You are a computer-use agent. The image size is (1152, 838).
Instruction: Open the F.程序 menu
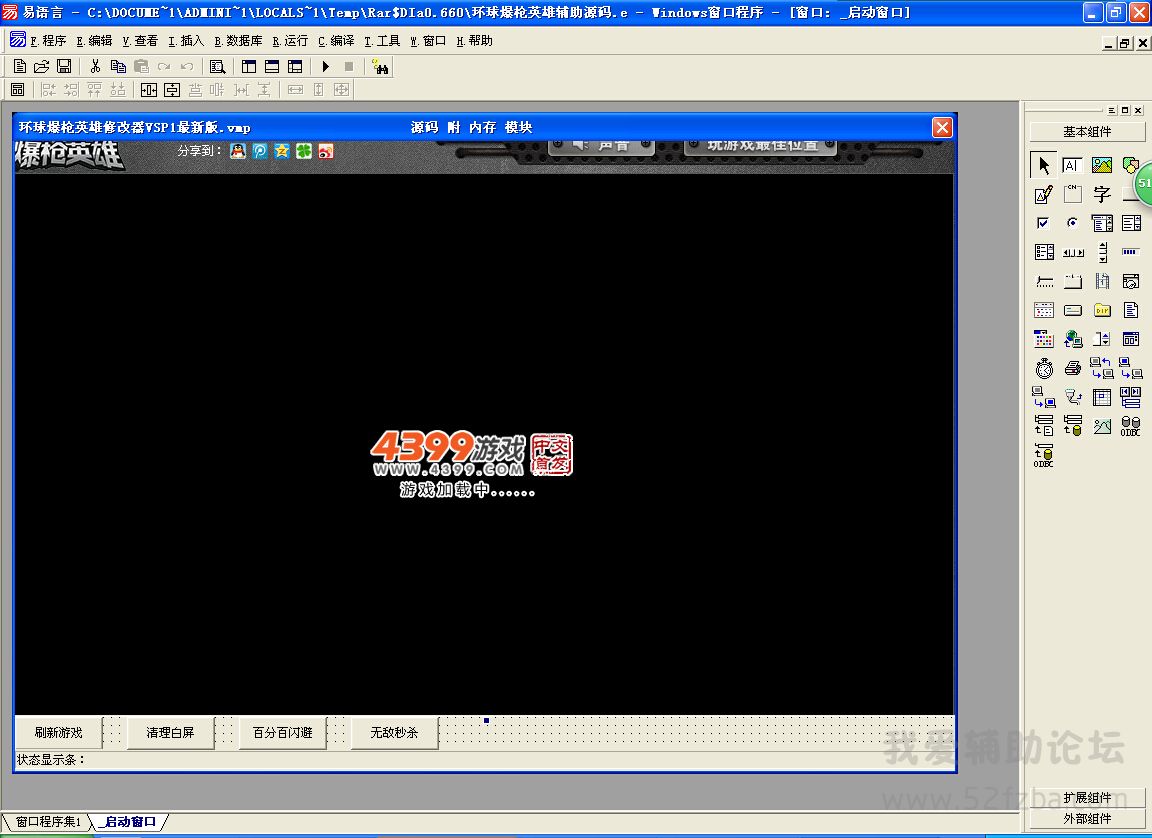48,41
